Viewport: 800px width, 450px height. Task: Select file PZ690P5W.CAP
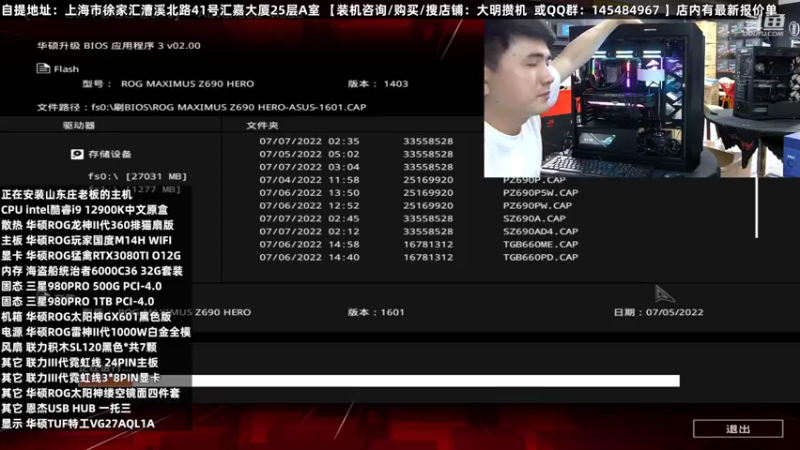click(540, 193)
